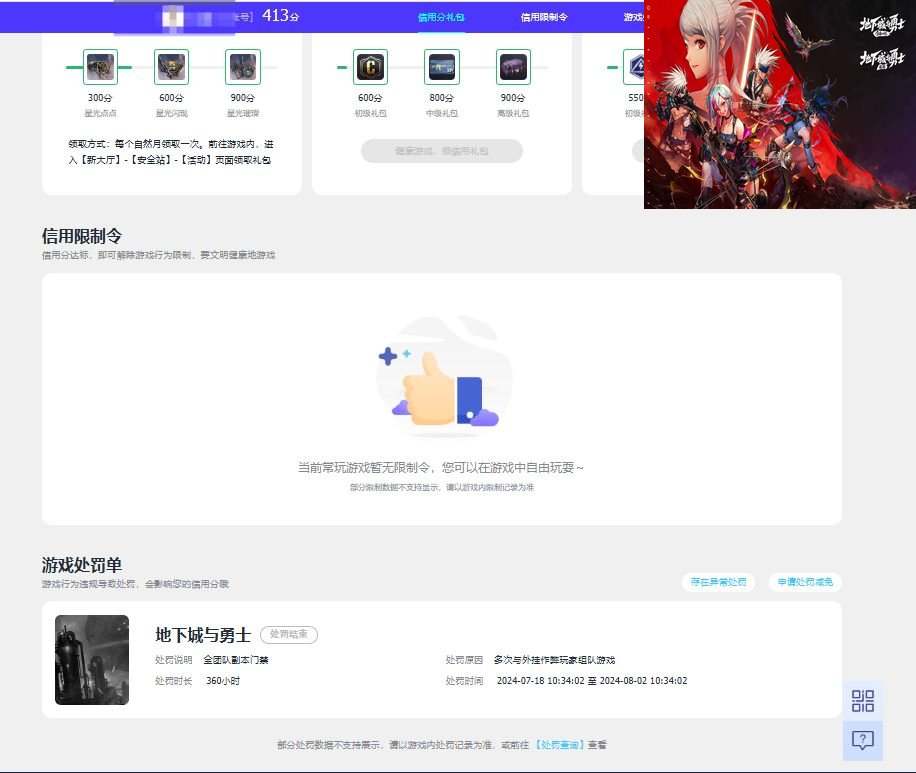Image resolution: width=916 pixels, height=773 pixels.
Task: Click the 413分 credit score in the header
Action: coord(280,16)
